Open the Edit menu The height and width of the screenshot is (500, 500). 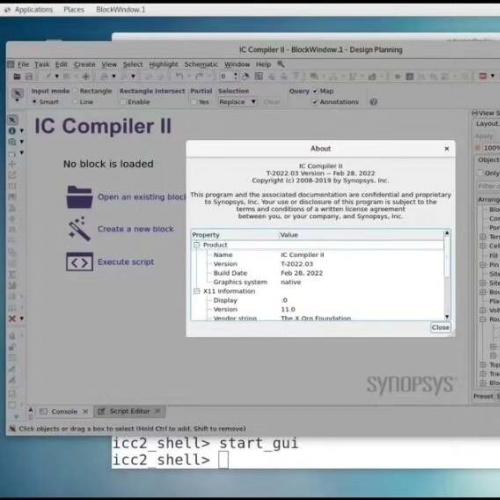pos(61,64)
